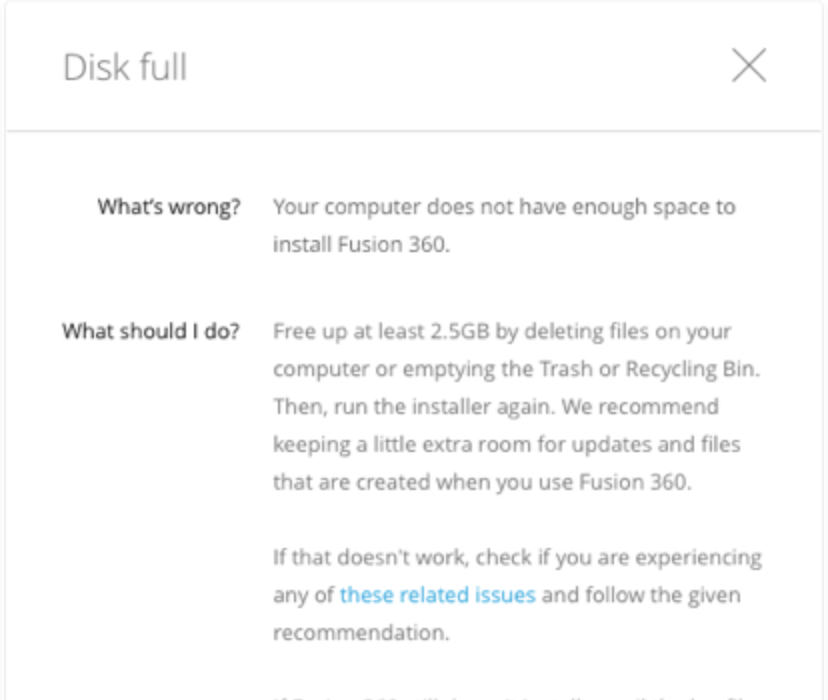Click the word "recommendation."
This screenshot has width=828, height=700.
360,632
